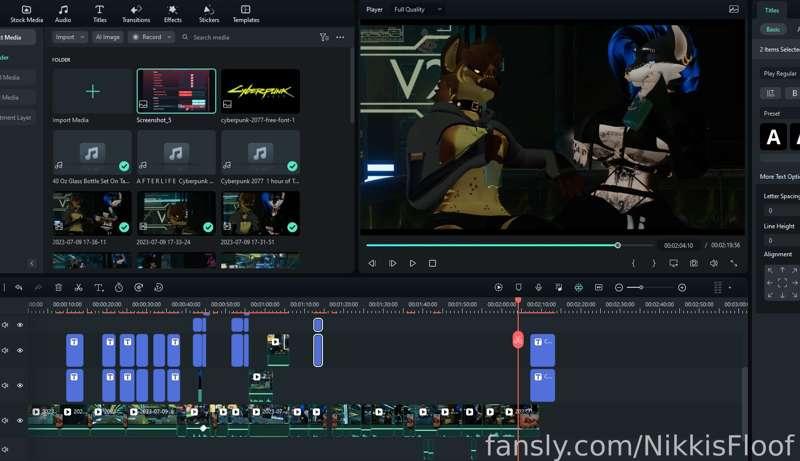The width and height of the screenshot is (800, 461).
Task: Zoom out the timeline with minus button
Action: tap(619, 288)
